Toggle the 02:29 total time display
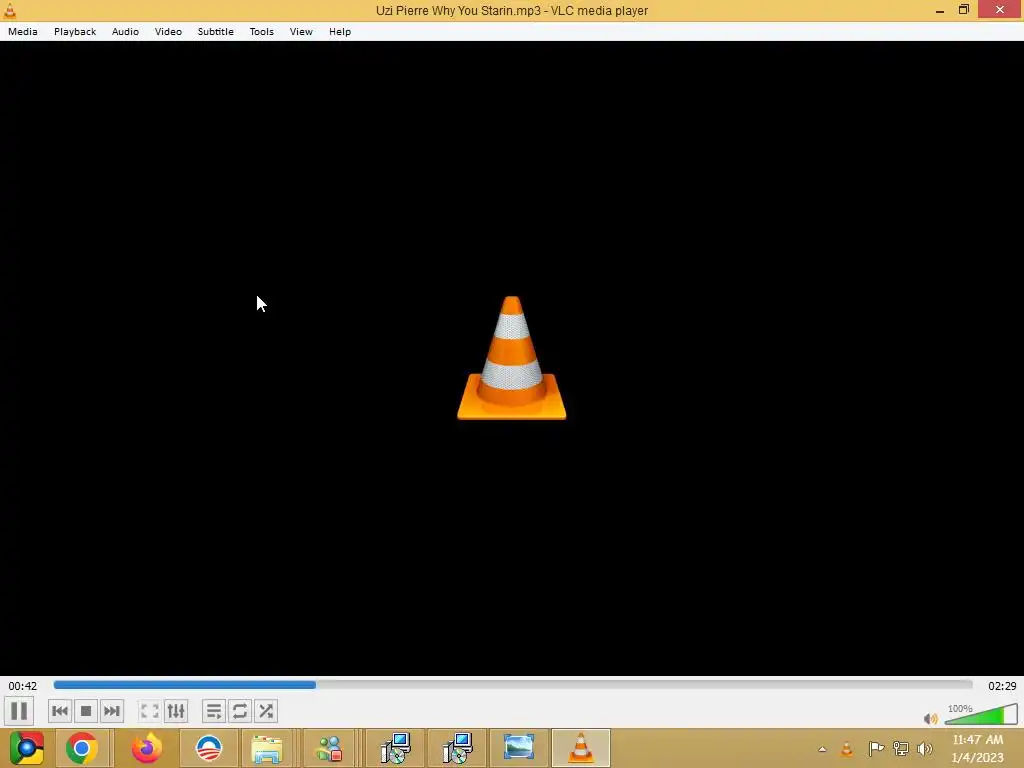 (x=1002, y=686)
